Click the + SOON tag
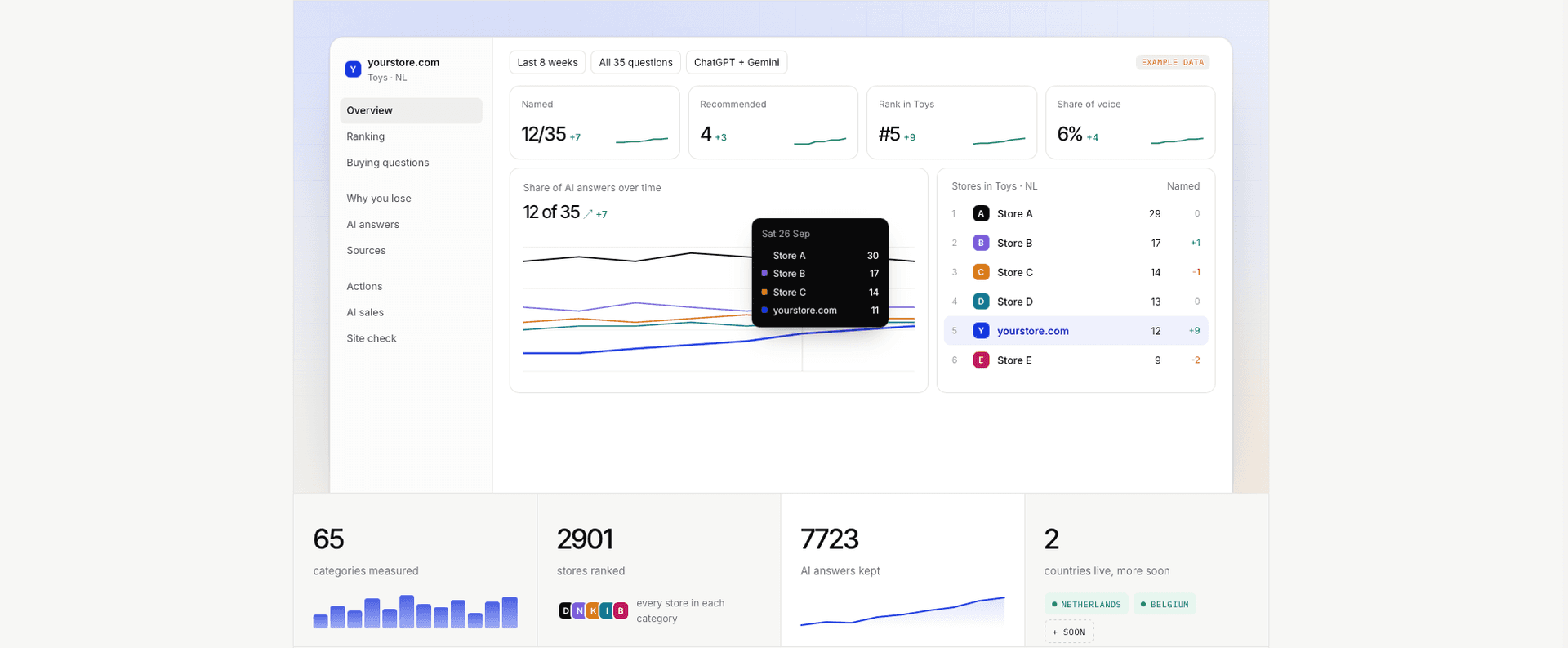This screenshot has width=1568, height=648. pyautogui.click(x=1069, y=632)
